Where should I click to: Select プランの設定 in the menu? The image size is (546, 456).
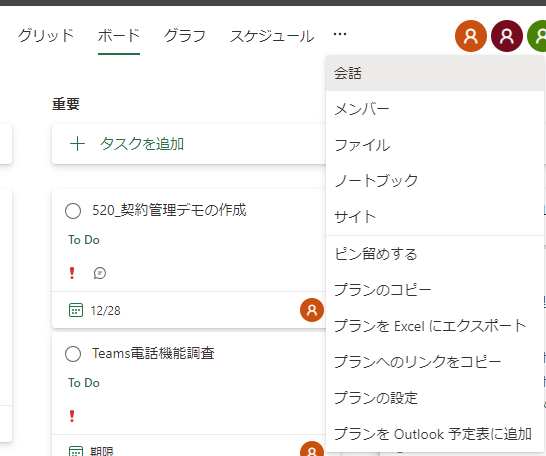435,398
